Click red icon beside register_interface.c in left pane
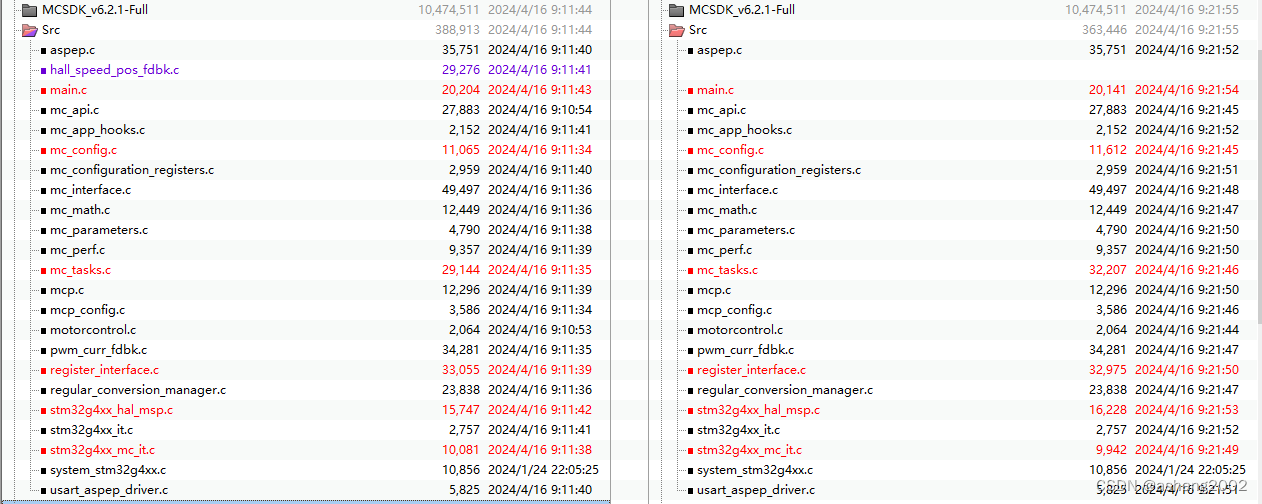Image resolution: width=1262 pixels, height=504 pixels. click(x=43, y=371)
